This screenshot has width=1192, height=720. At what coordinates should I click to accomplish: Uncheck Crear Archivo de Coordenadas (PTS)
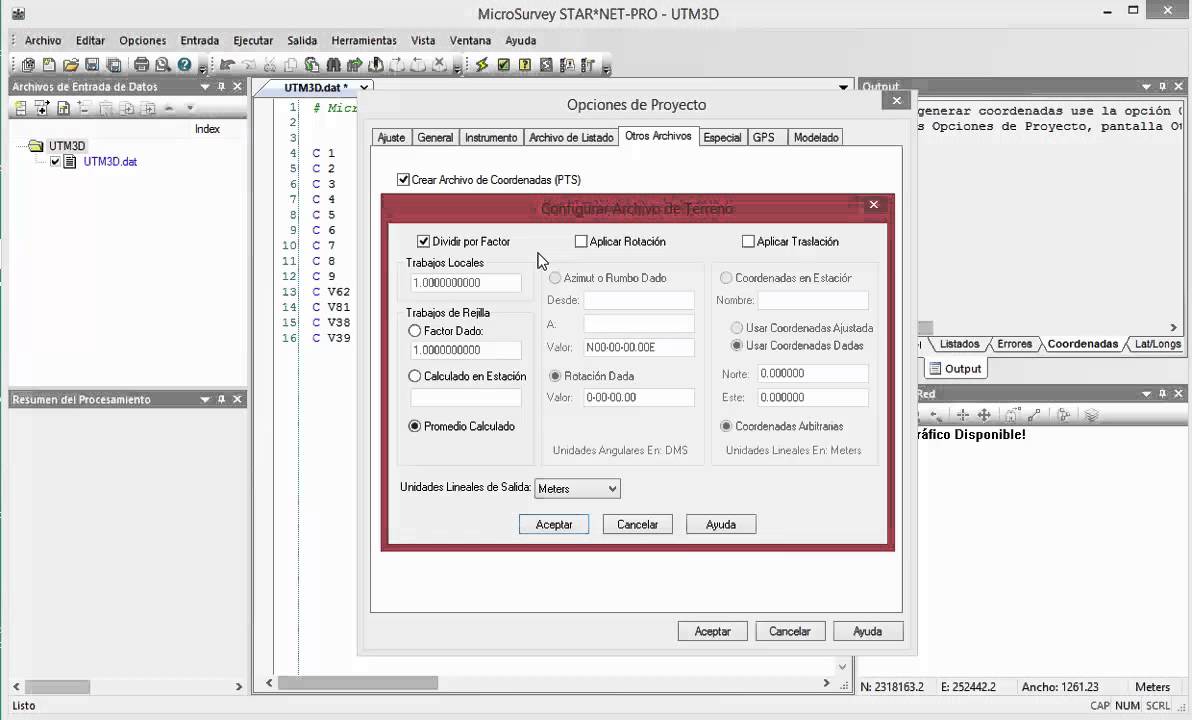tap(403, 180)
